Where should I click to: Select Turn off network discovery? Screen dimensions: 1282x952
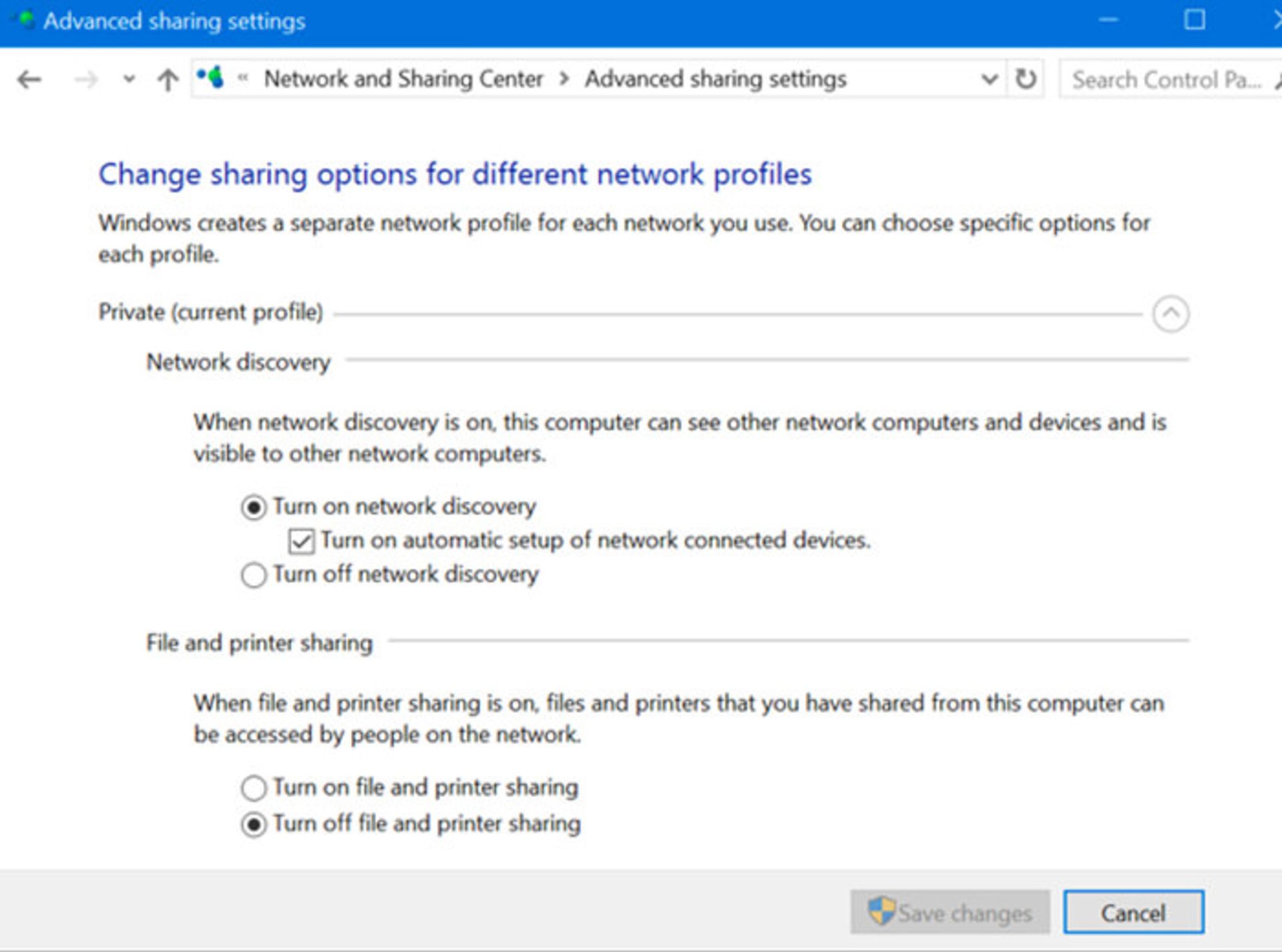pyautogui.click(x=254, y=575)
